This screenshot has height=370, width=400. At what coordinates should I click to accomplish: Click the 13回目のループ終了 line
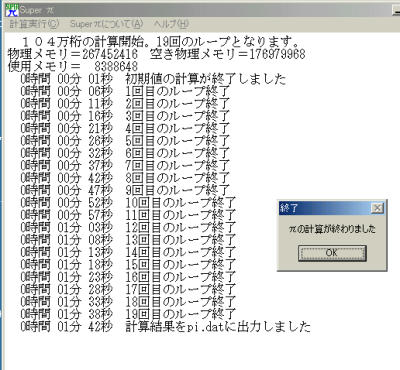(128, 240)
